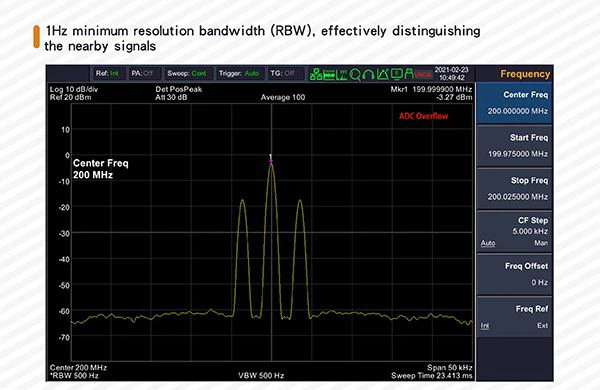Click marker 1 at the signal peak
This screenshot has height=390, width=600.
pos(271,160)
